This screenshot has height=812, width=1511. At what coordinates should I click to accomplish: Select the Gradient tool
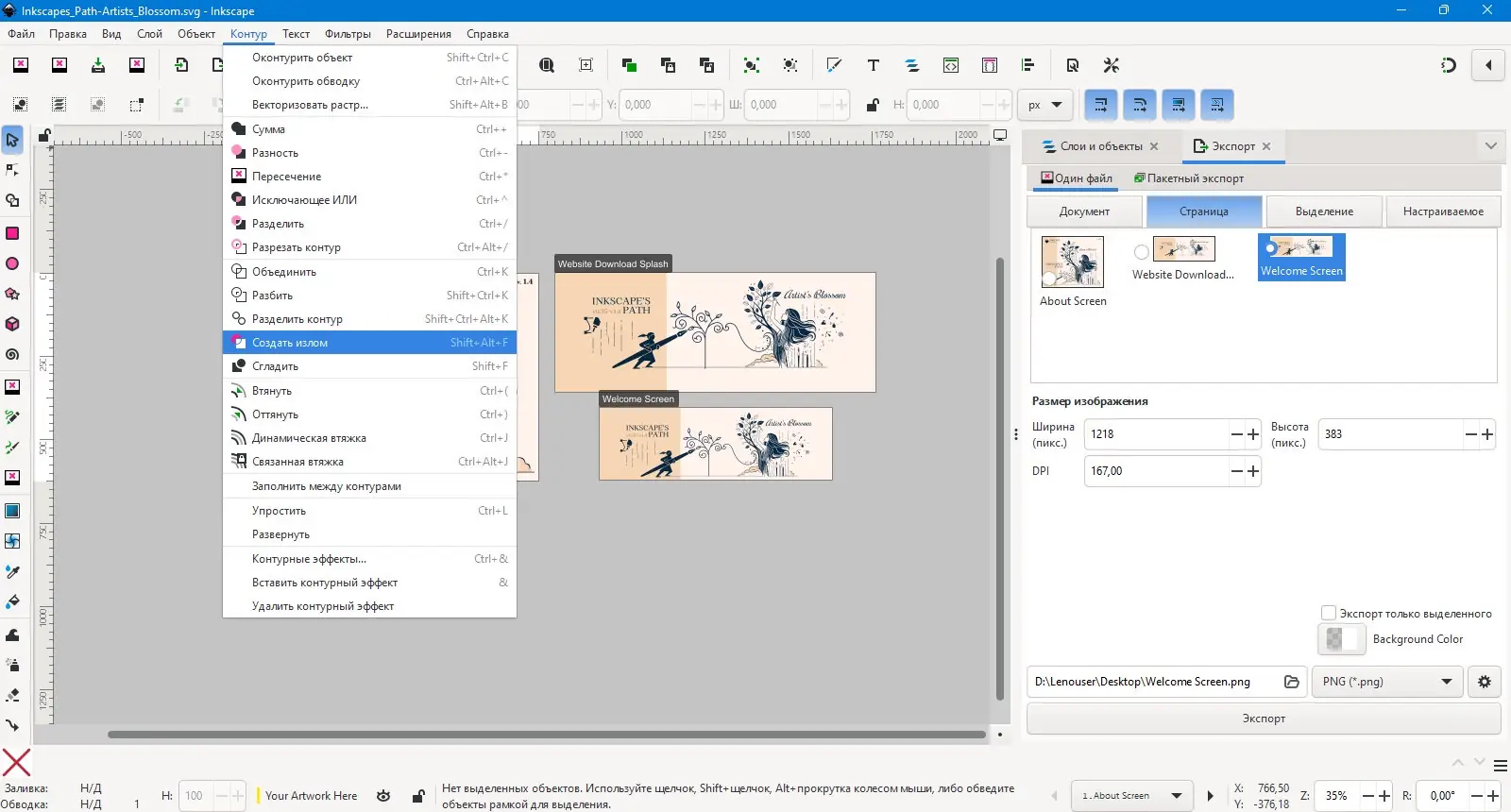[x=12, y=511]
